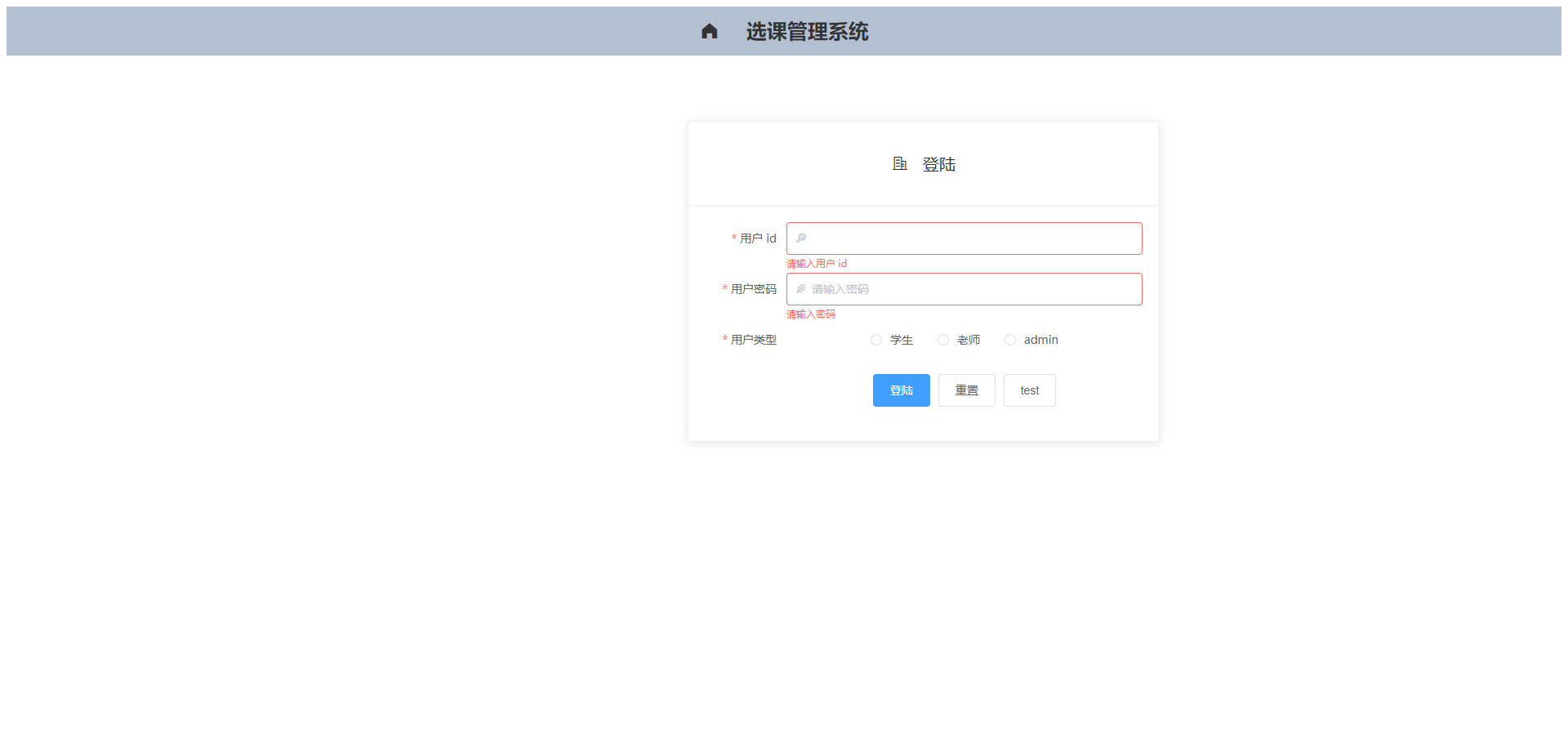Choose the 老师 radio option
Image resolution: width=1568 pixels, height=744 pixels.
point(943,340)
